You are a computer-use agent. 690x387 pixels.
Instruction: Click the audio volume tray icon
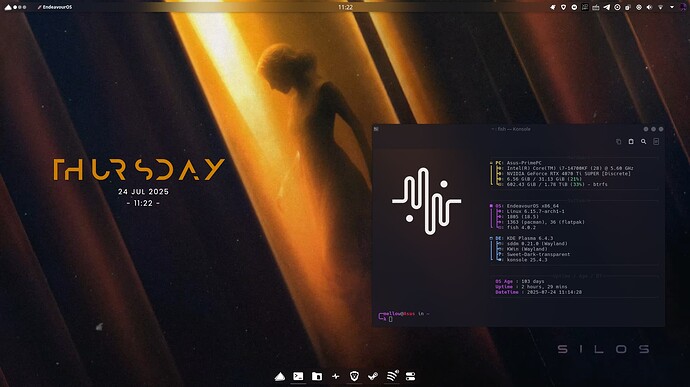tap(650, 7)
